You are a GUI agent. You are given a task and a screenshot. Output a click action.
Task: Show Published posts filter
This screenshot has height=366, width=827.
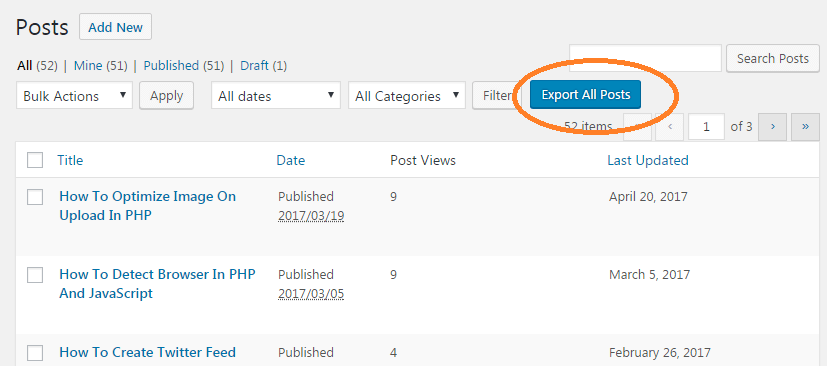point(171,65)
